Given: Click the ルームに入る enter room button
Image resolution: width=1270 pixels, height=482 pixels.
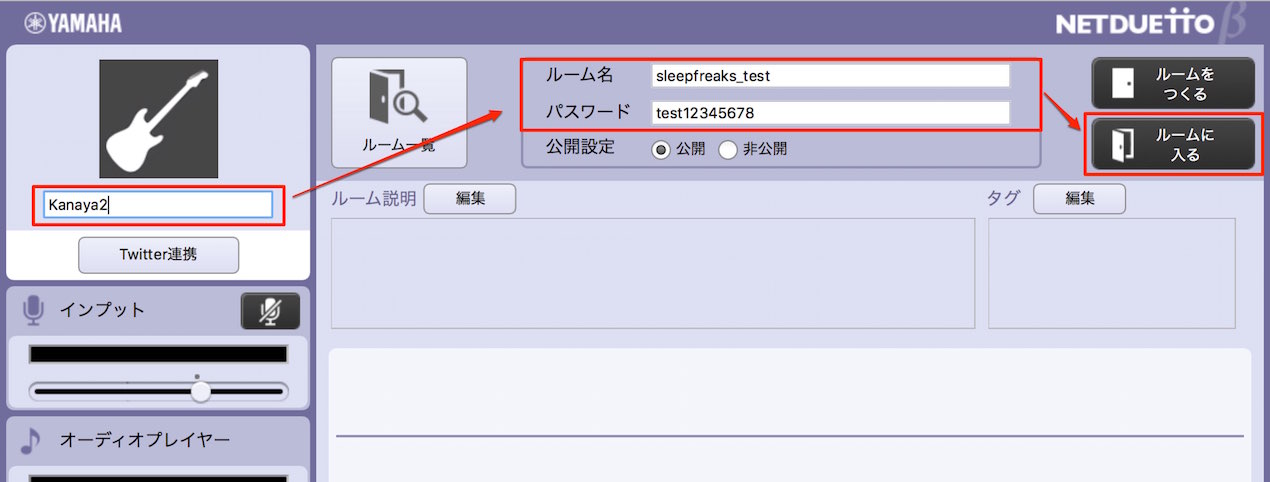Looking at the screenshot, I should tap(1172, 145).
